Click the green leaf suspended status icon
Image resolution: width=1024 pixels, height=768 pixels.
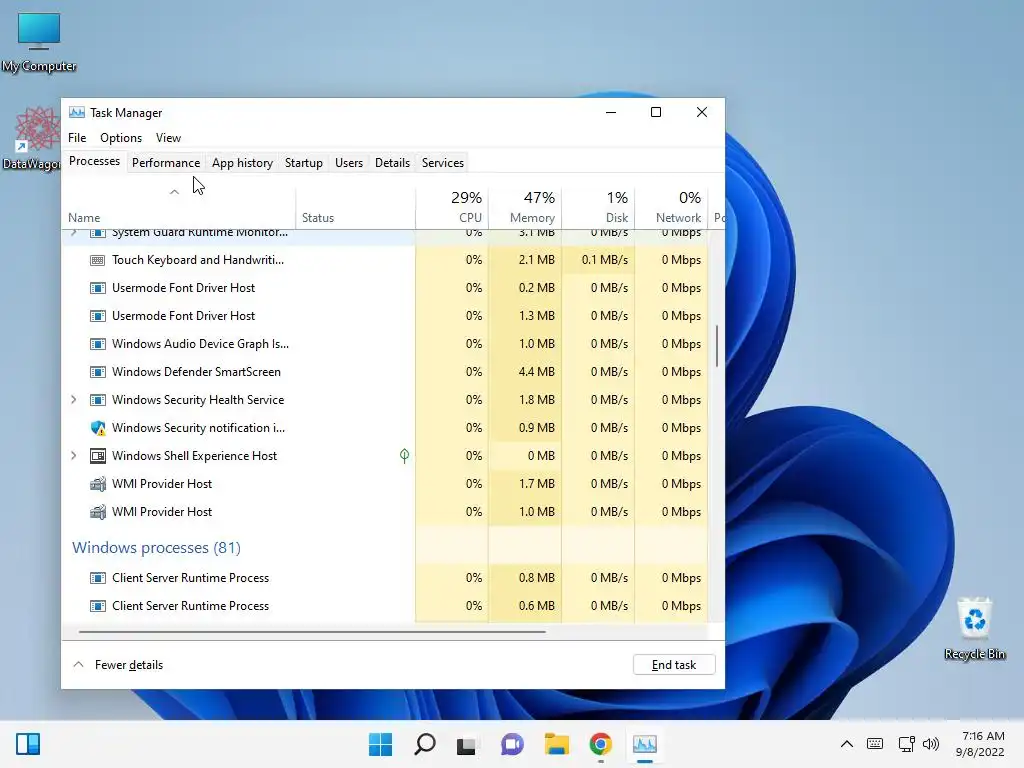coord(404,456)
